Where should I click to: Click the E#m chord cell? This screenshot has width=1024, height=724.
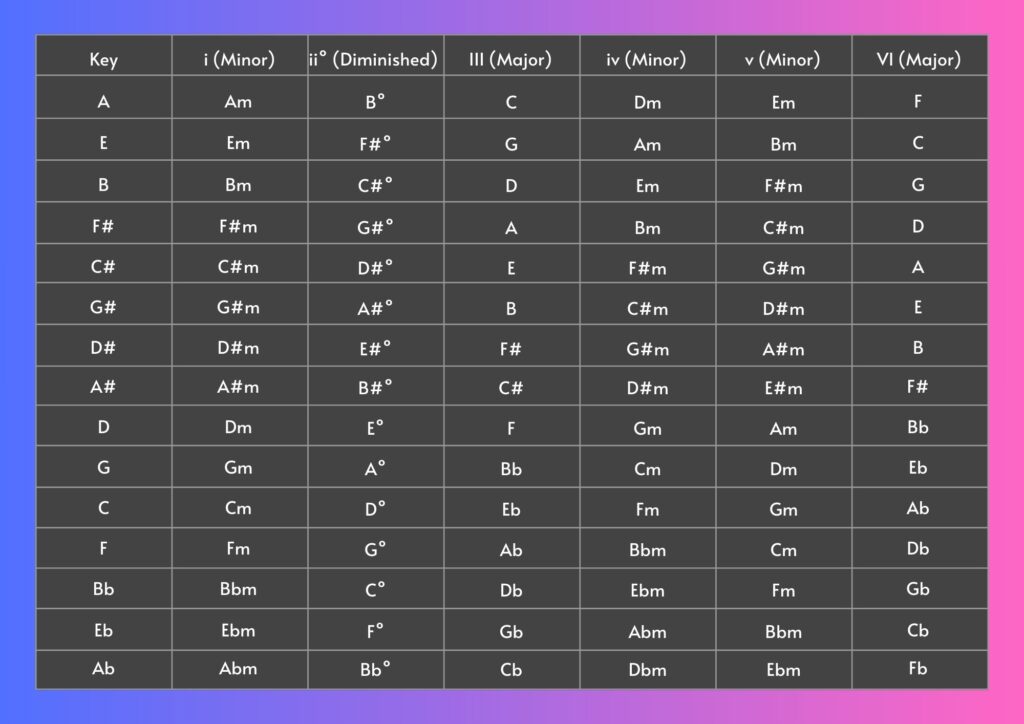point(783,388)
